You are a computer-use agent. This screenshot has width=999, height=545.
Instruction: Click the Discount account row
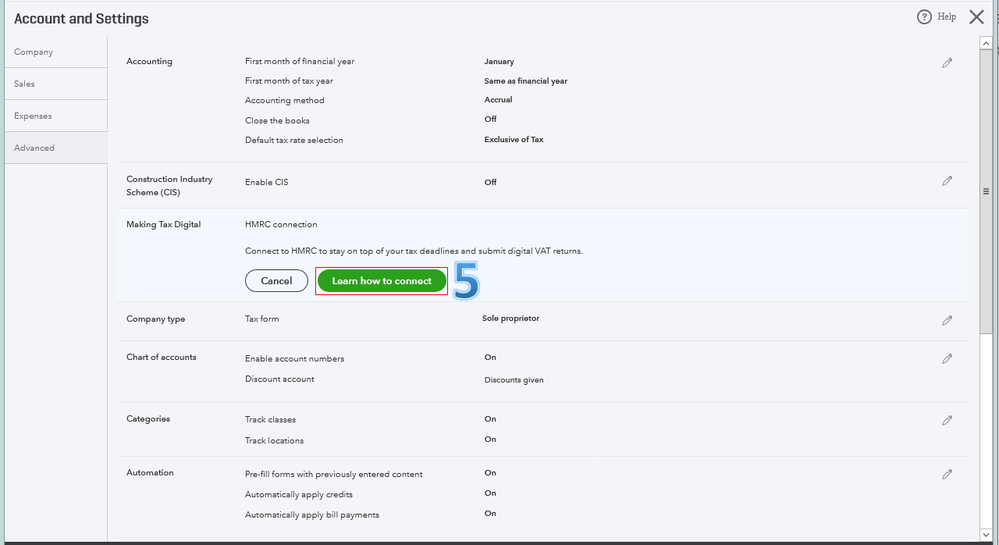point(280,379)
